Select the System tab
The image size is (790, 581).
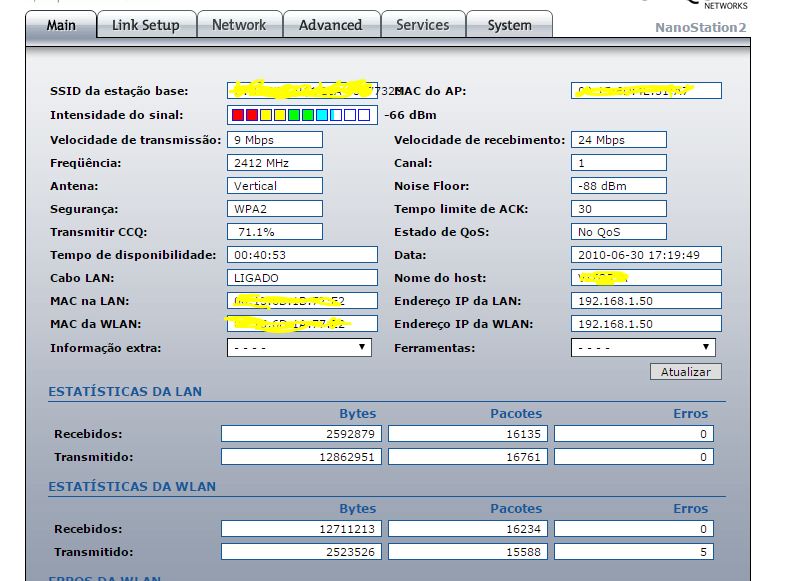(x=509, y=25)
